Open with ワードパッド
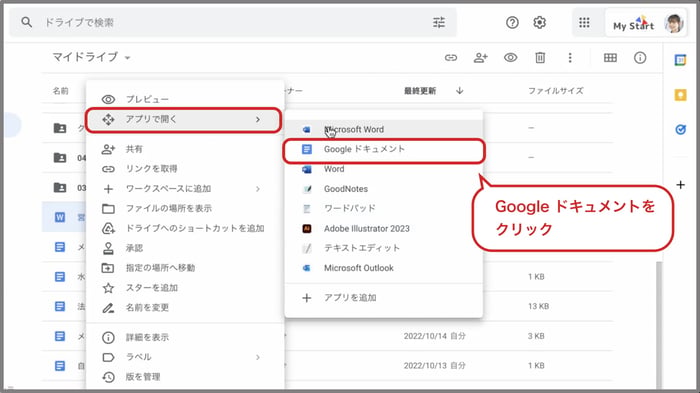700x393 pixels. 383,209
